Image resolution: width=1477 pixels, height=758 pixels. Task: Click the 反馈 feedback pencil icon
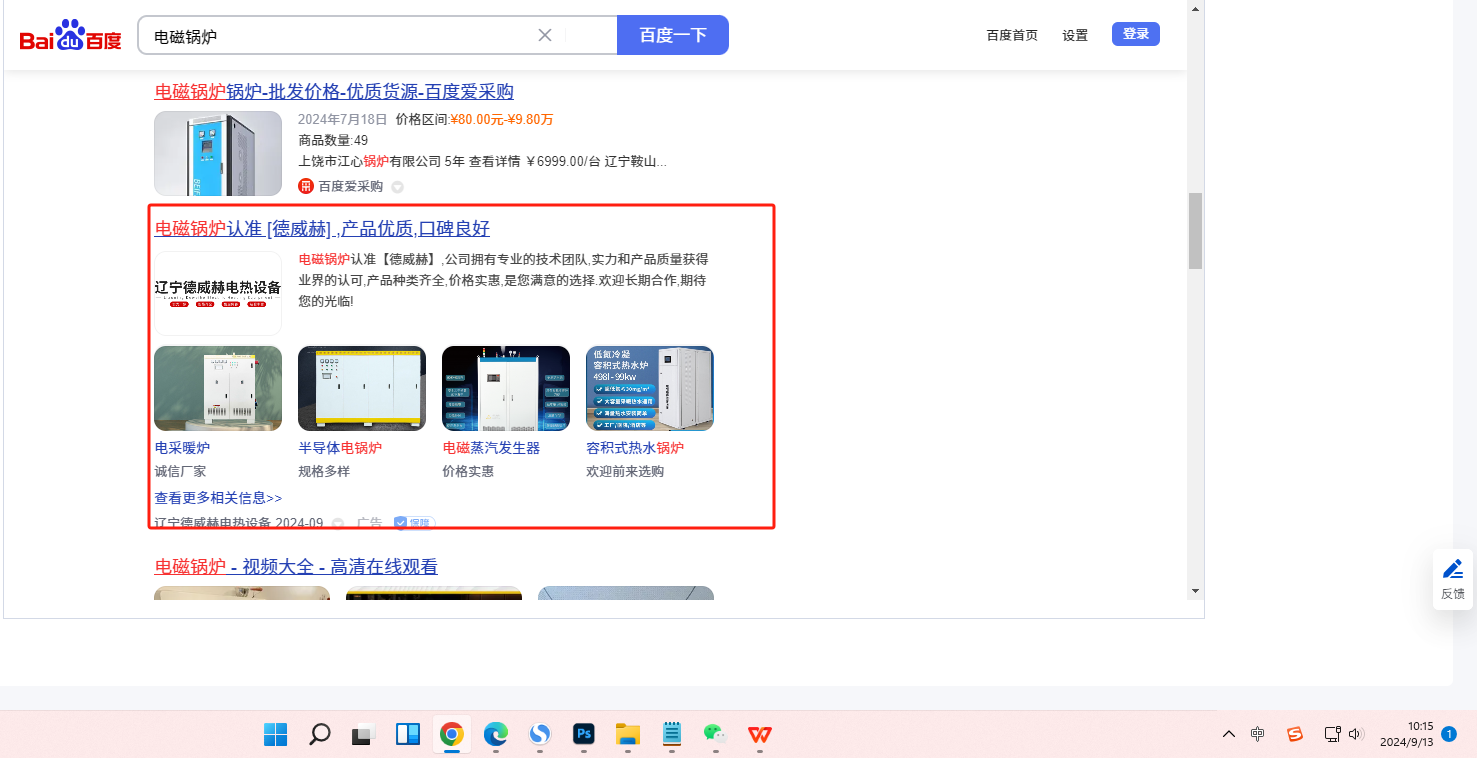point(1452,570)
